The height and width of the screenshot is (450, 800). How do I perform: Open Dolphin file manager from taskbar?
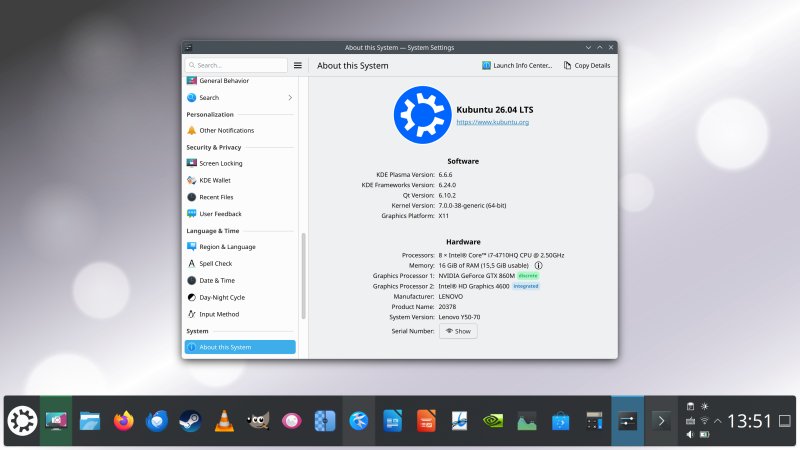tap(90, 421)
